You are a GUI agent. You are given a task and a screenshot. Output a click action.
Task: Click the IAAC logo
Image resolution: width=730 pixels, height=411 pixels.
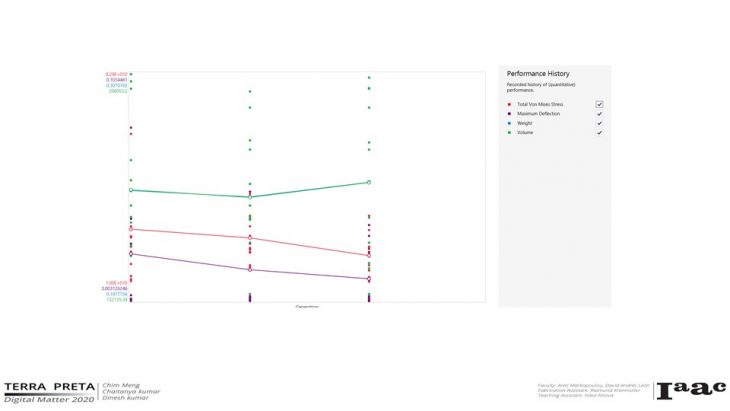coord(690,388)
